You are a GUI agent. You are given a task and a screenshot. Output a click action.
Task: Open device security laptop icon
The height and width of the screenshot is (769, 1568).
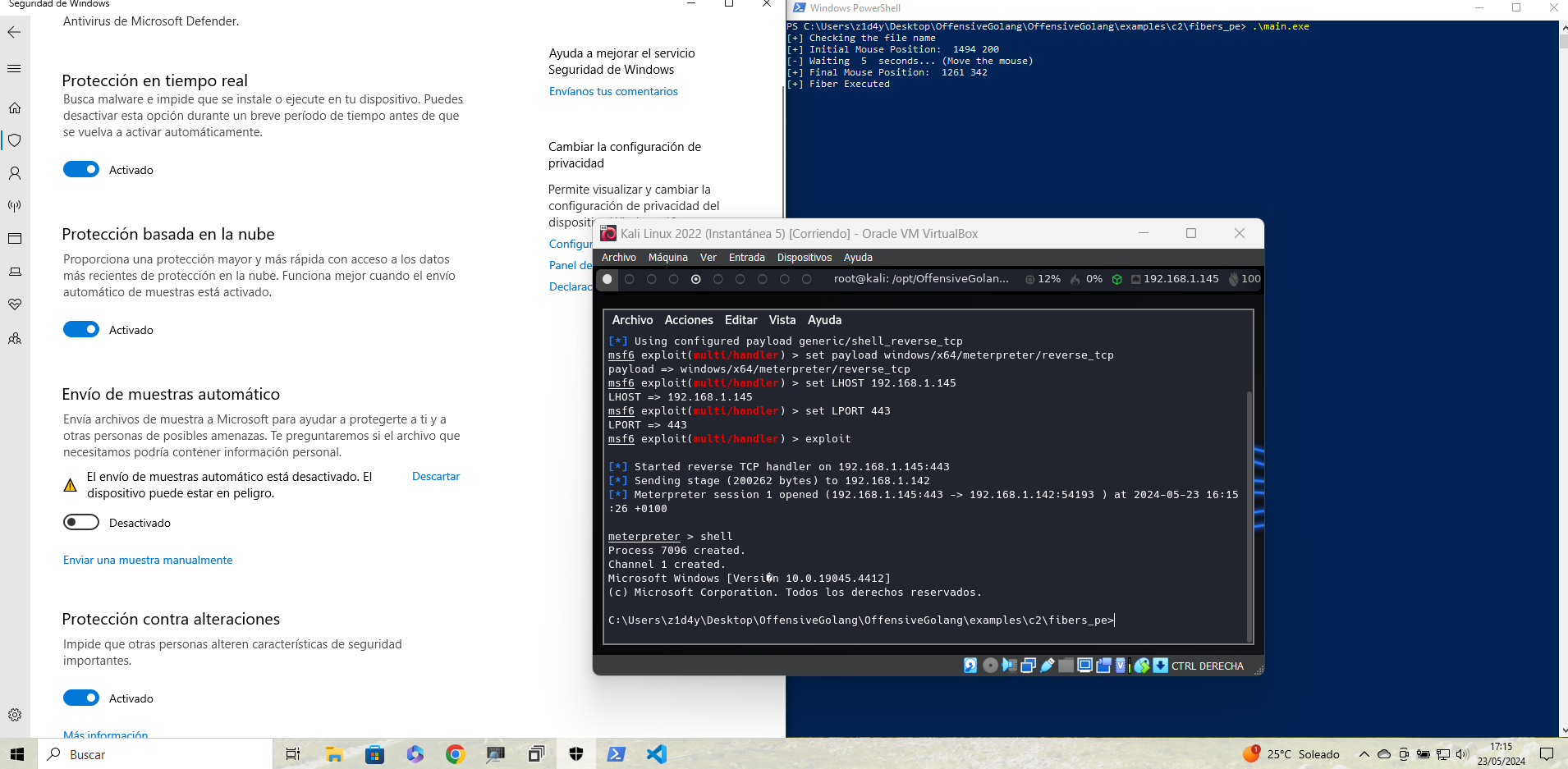15,272
